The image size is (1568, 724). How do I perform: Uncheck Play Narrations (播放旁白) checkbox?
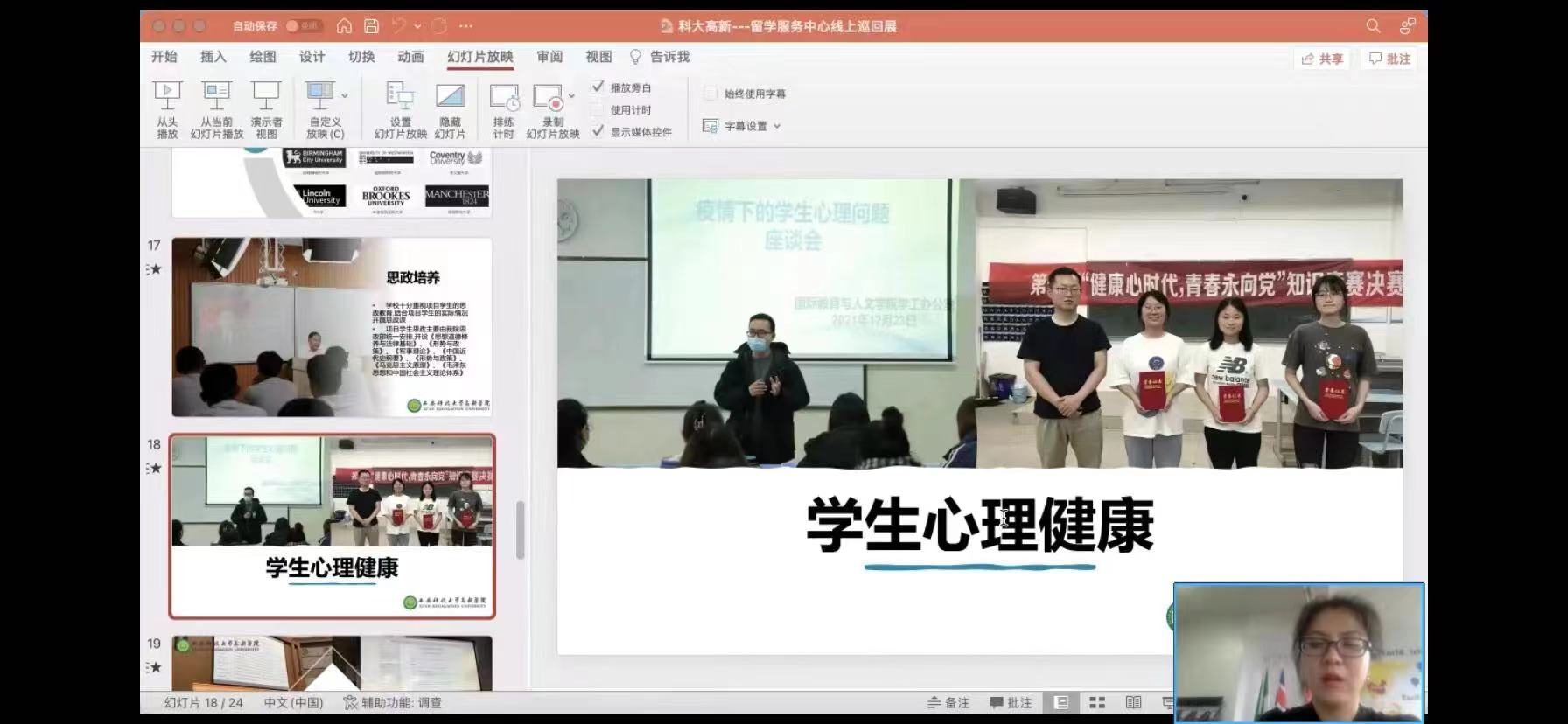coord(598,87)
